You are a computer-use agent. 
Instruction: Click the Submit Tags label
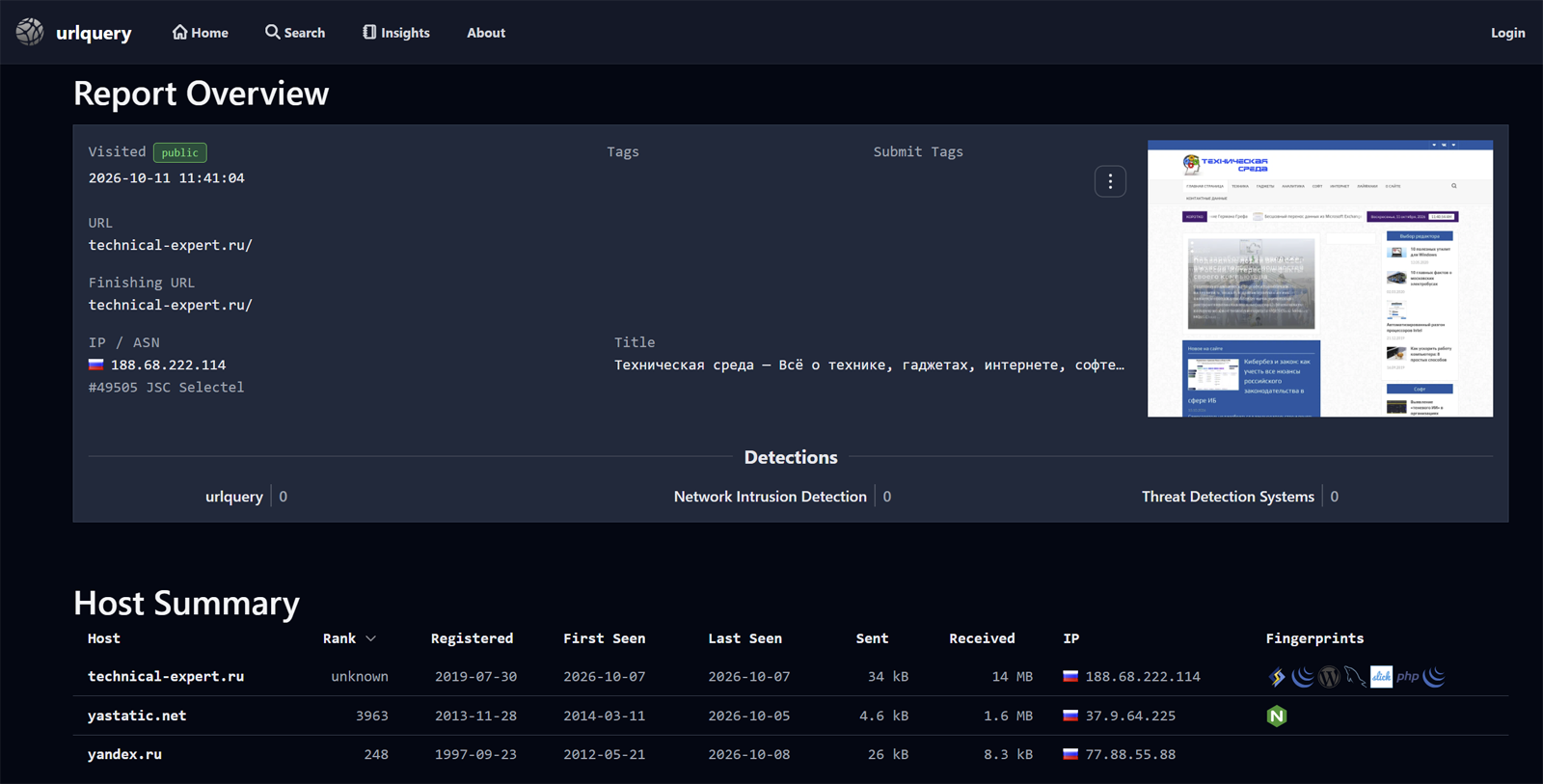coord(918,151)
